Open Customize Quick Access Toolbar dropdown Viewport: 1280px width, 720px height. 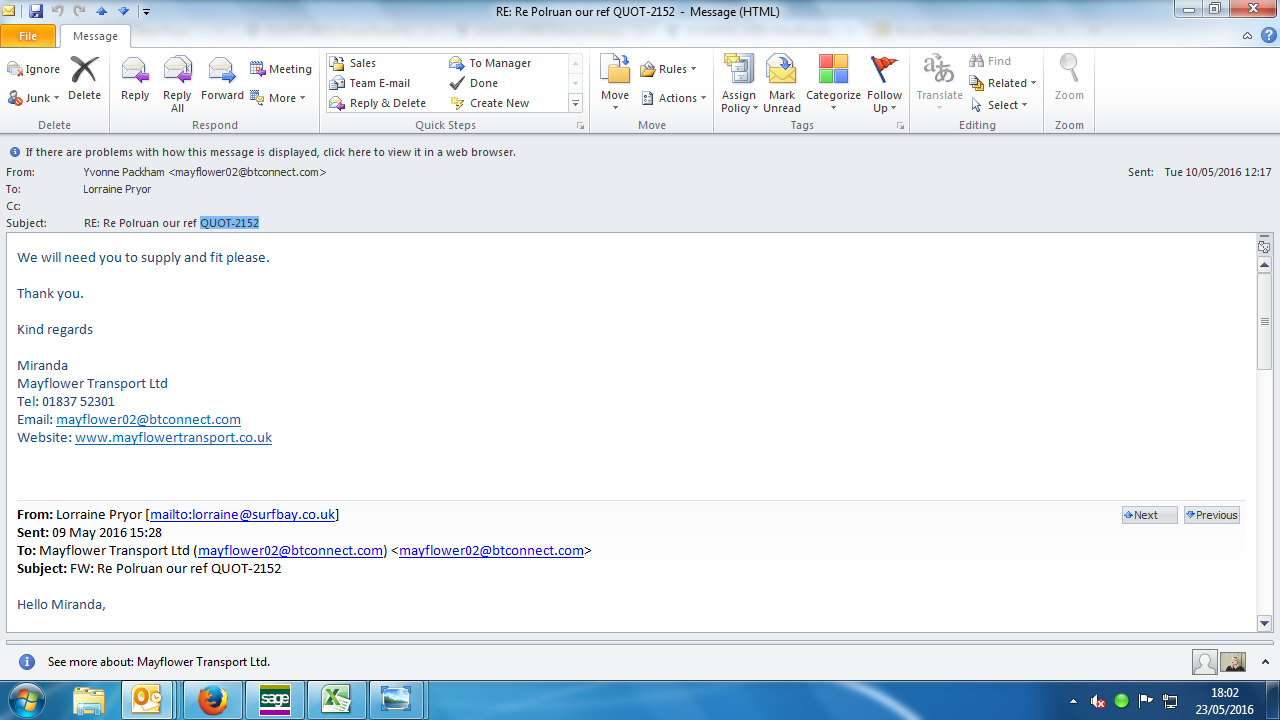click(146, 12)
